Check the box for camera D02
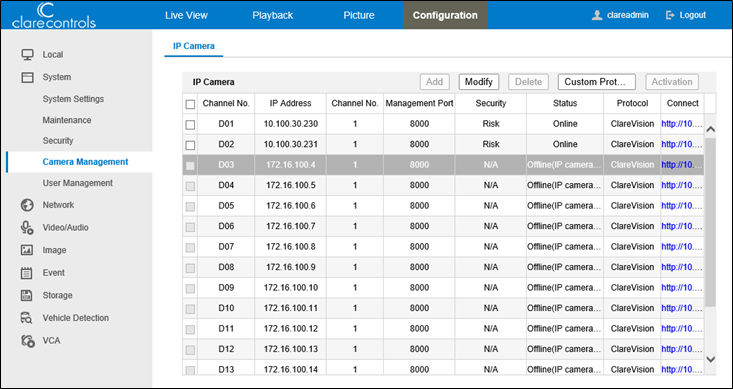This screenshot has height=389, width=733. coord(190,145)
